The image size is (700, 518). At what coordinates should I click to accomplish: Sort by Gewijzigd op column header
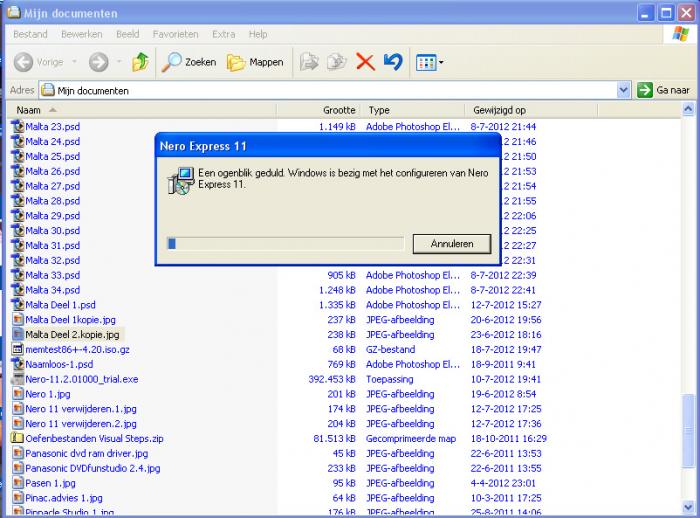coord(530,110)
